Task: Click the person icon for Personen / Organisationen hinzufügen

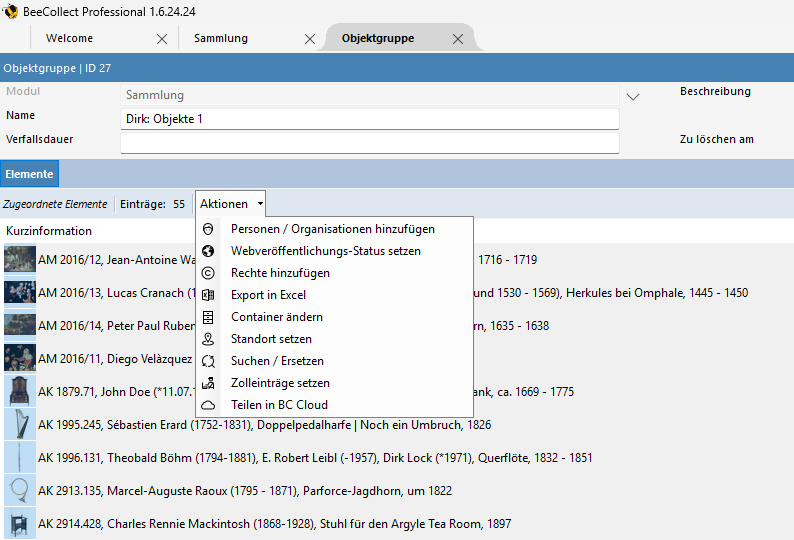Action: [209, 229]
